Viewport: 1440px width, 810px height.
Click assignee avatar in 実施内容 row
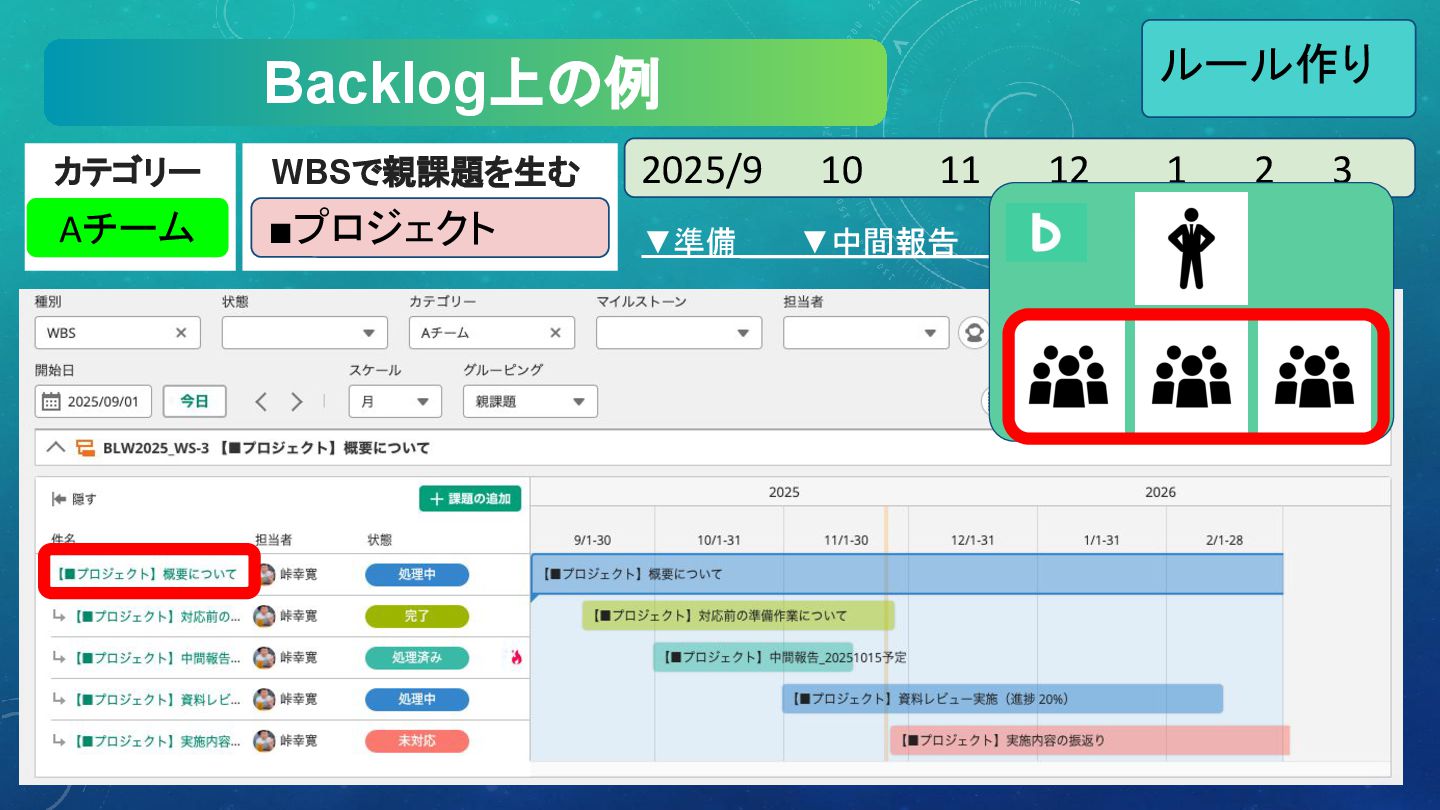pyautogui.click(x=265, y=741)
